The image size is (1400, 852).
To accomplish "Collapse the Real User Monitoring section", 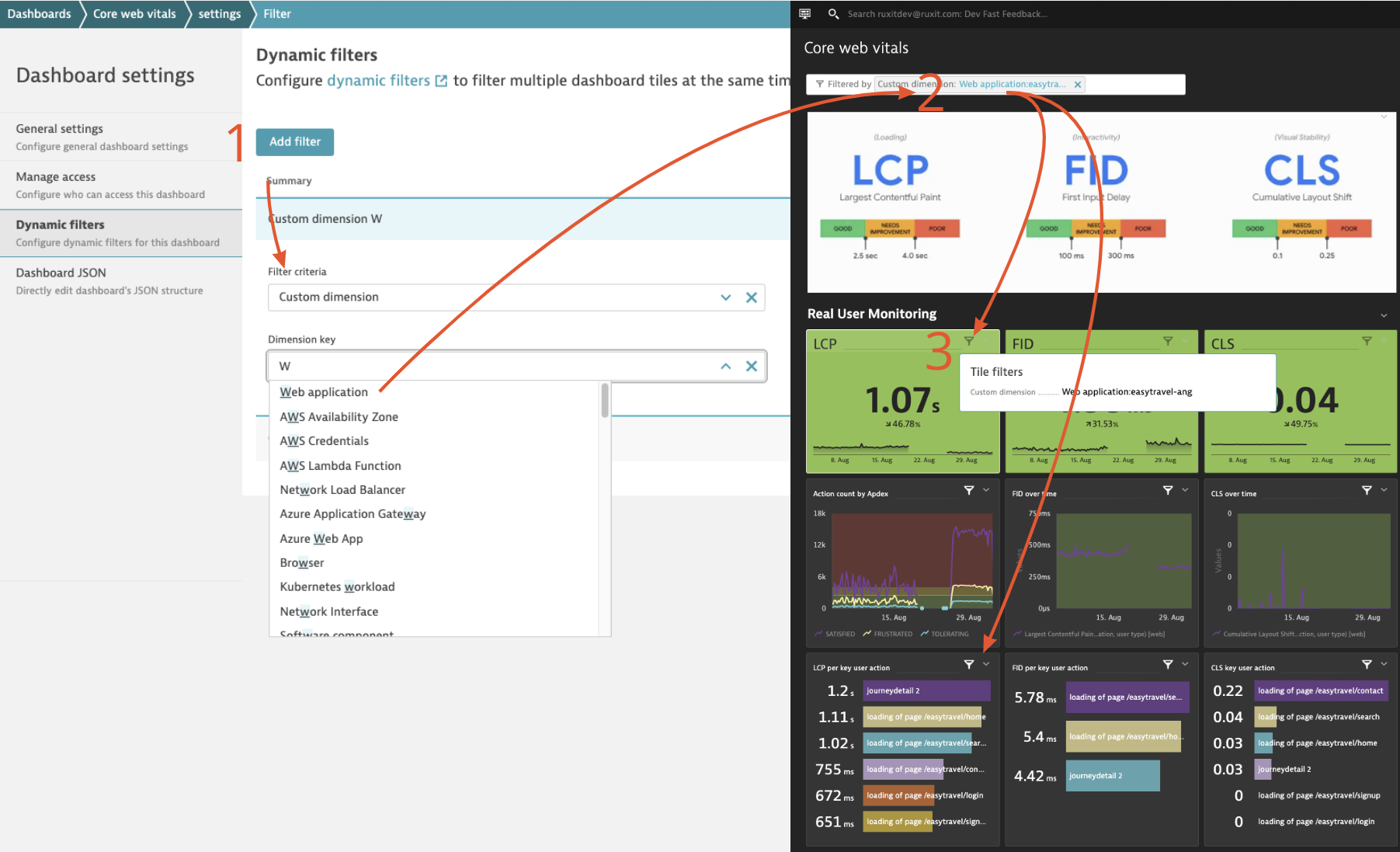I will pyautogui.click(x=1383, y=315).
